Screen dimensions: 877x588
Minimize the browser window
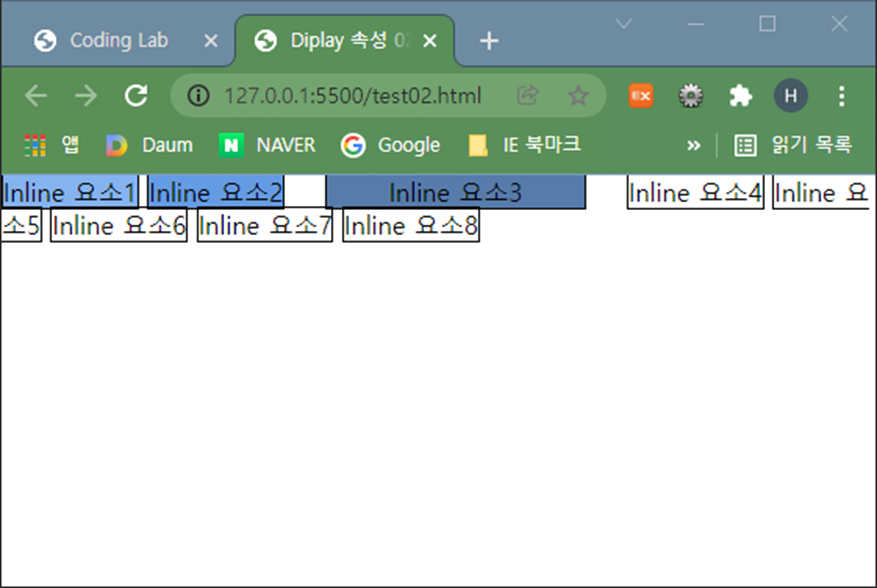[x=695, y=23]
